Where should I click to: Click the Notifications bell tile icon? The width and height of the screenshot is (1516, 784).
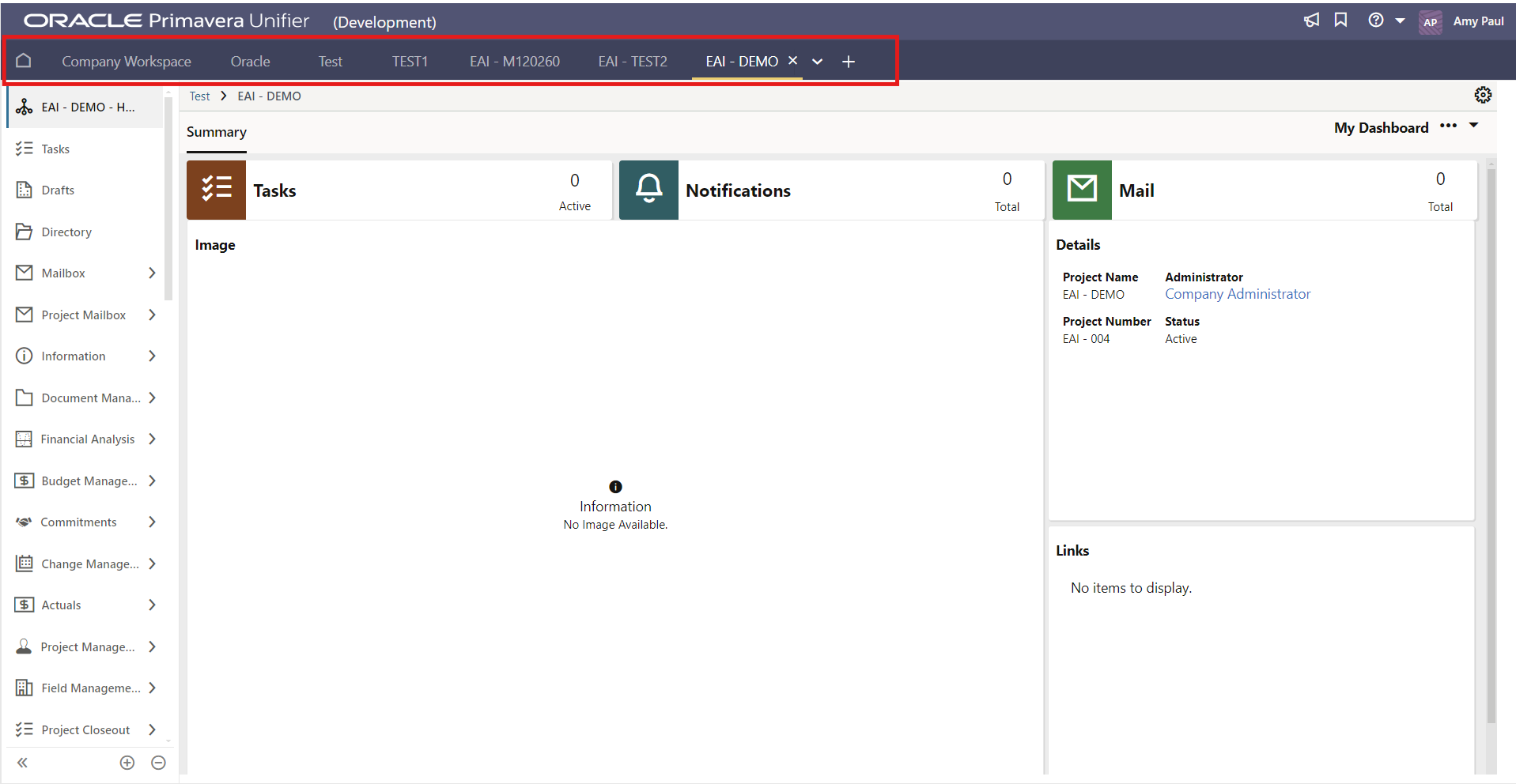[648, 190]
